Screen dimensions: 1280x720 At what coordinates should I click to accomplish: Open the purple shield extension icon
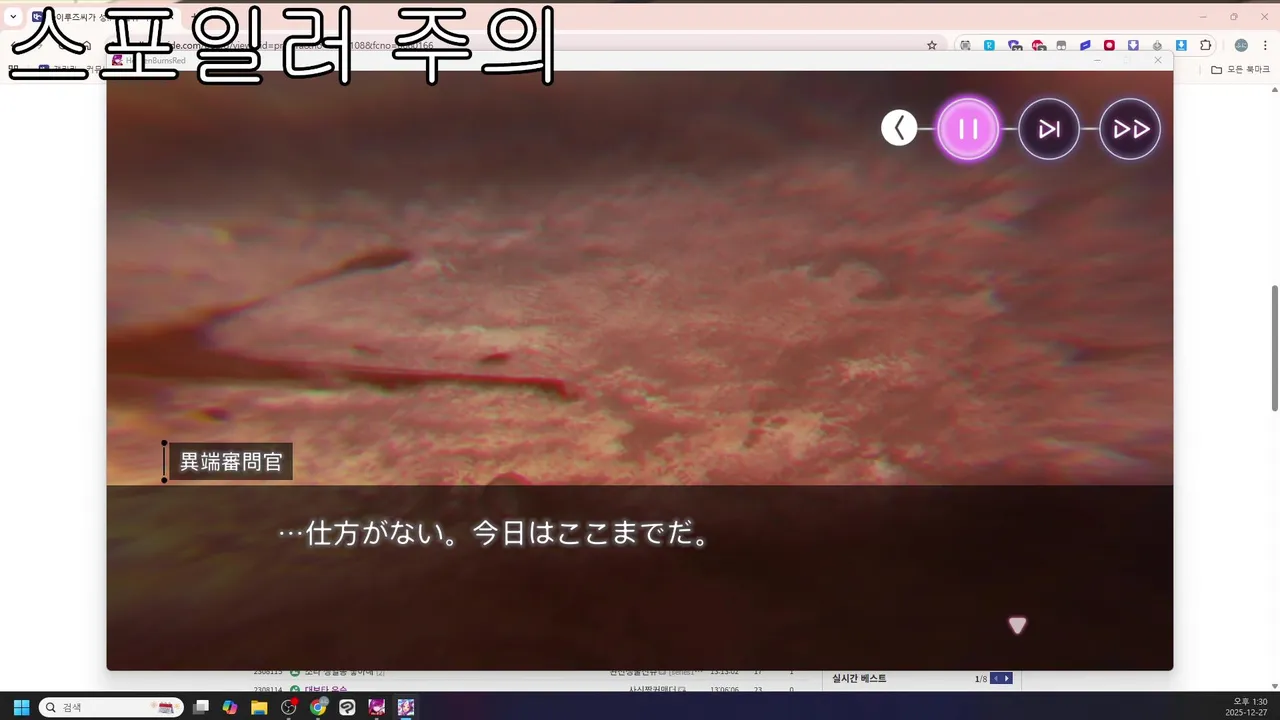1014,45
